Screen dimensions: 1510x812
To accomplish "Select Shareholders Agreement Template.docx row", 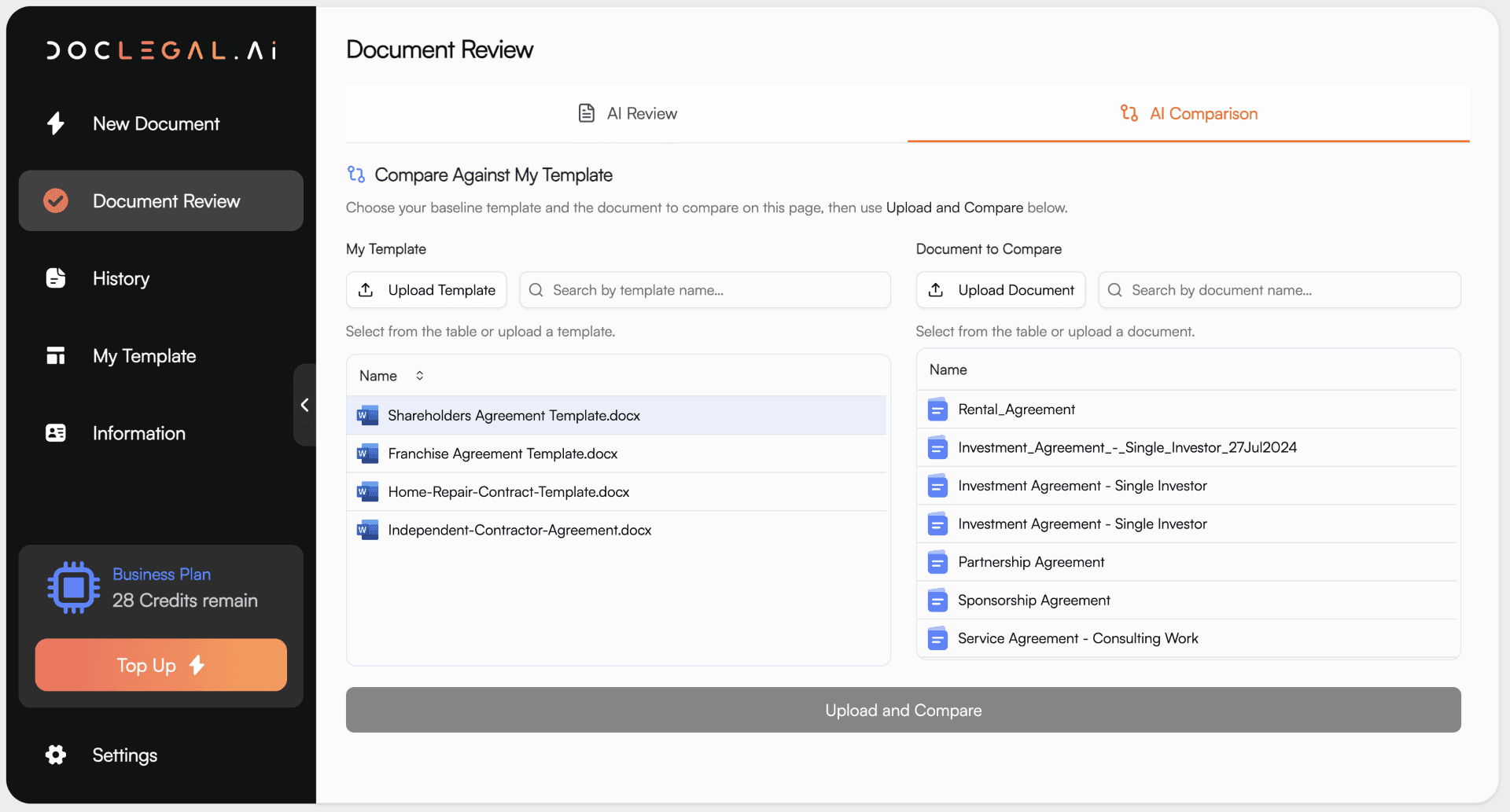I will pyautogui.click(x=617, y=415).
